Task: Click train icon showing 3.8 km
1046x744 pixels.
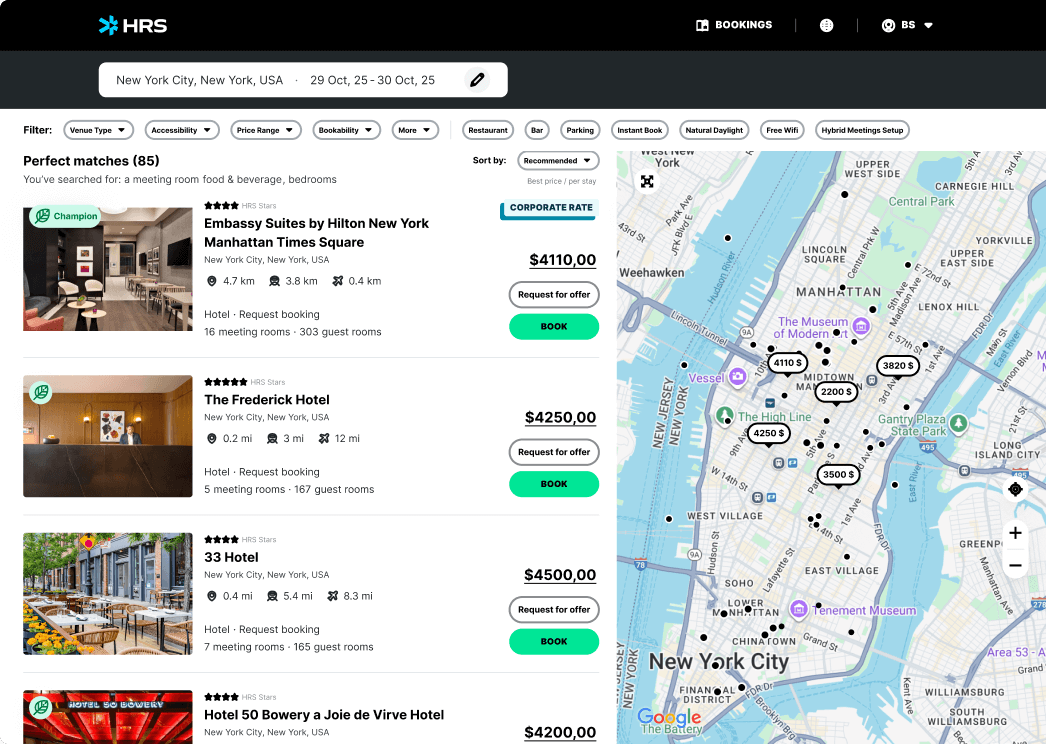Action: tap(274, 281)
